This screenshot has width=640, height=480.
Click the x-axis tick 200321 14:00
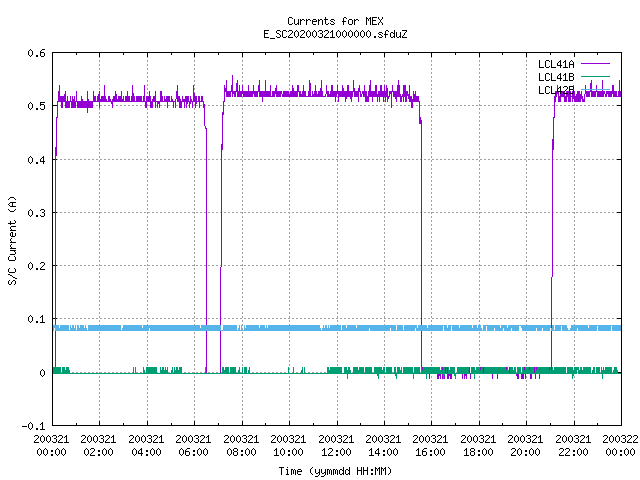tap(383, 446)
